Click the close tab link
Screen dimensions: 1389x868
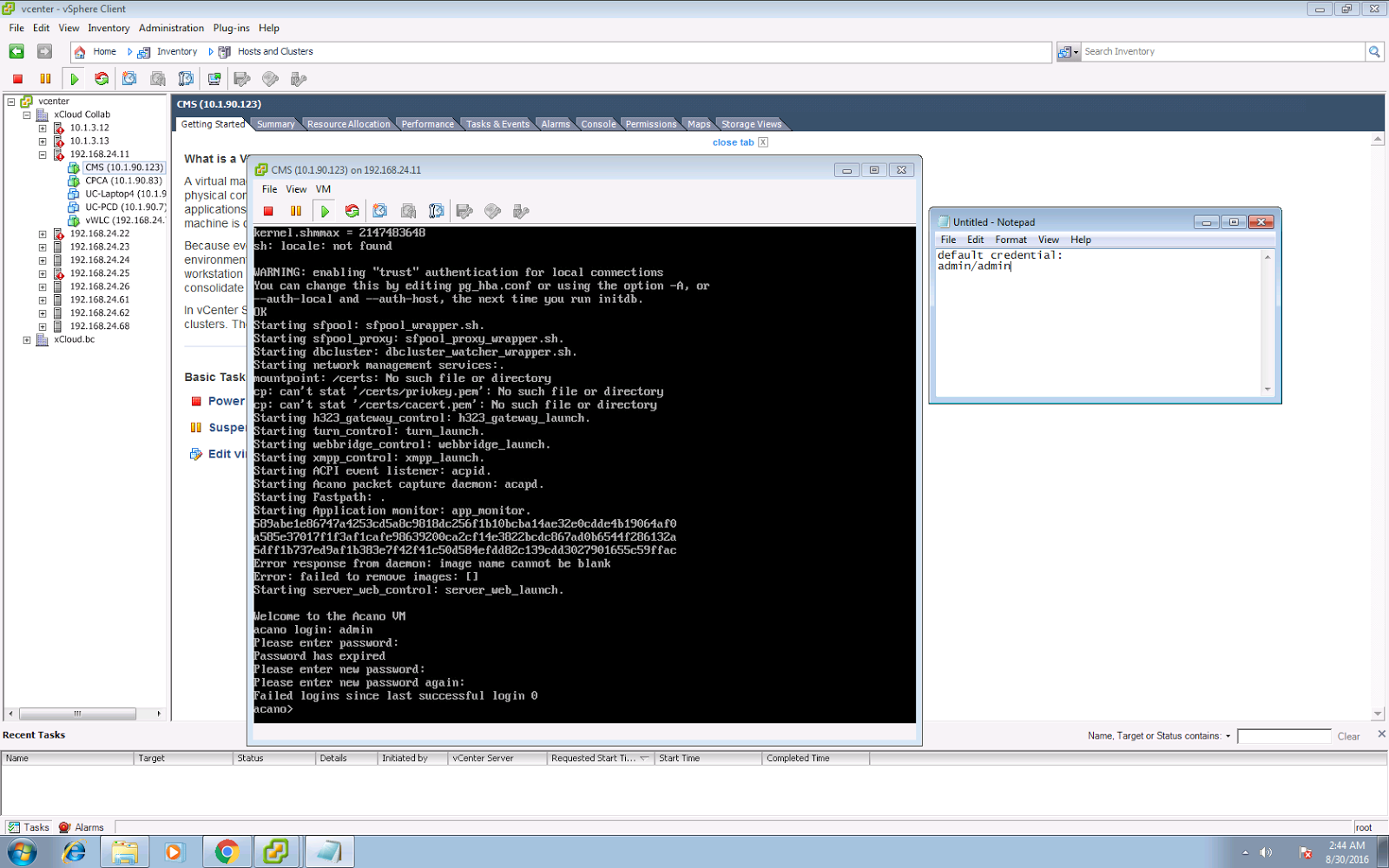[x=734, y=141]
